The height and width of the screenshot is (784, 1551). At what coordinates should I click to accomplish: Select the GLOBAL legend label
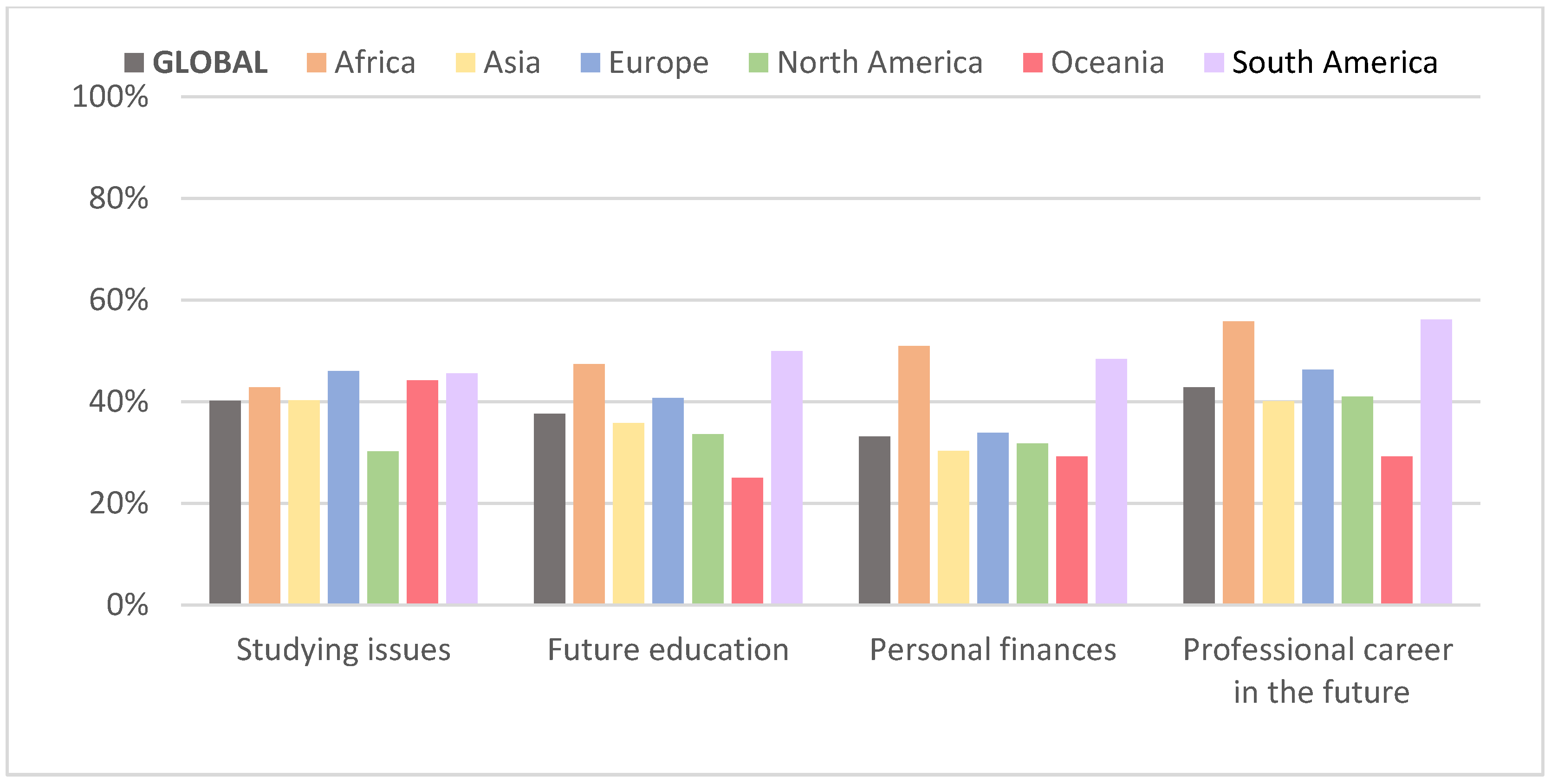pos(210,63)
